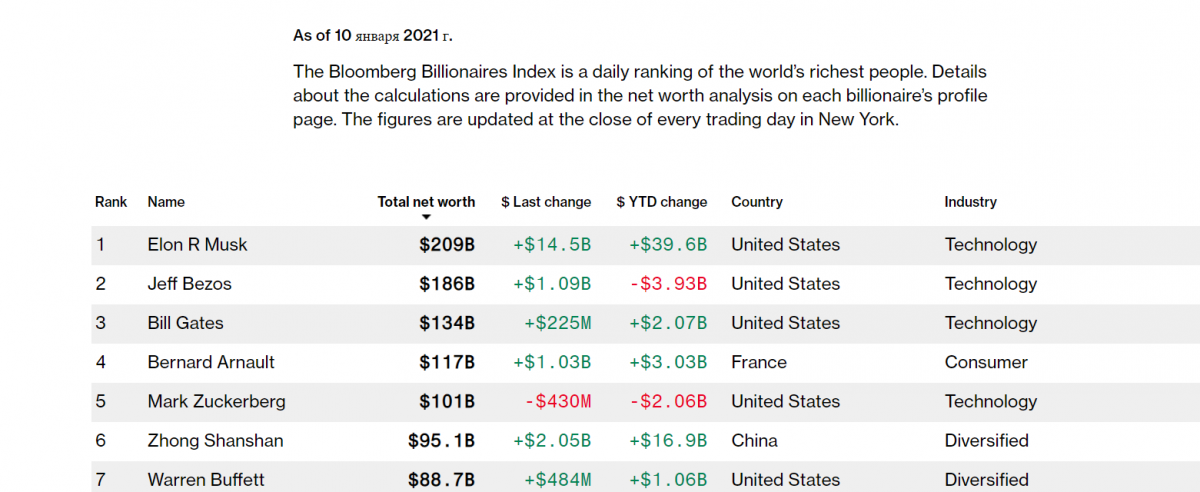This screenshot has height=492, width=1200.
Task: Sort by Total net worth column
Action: point(426,202)
